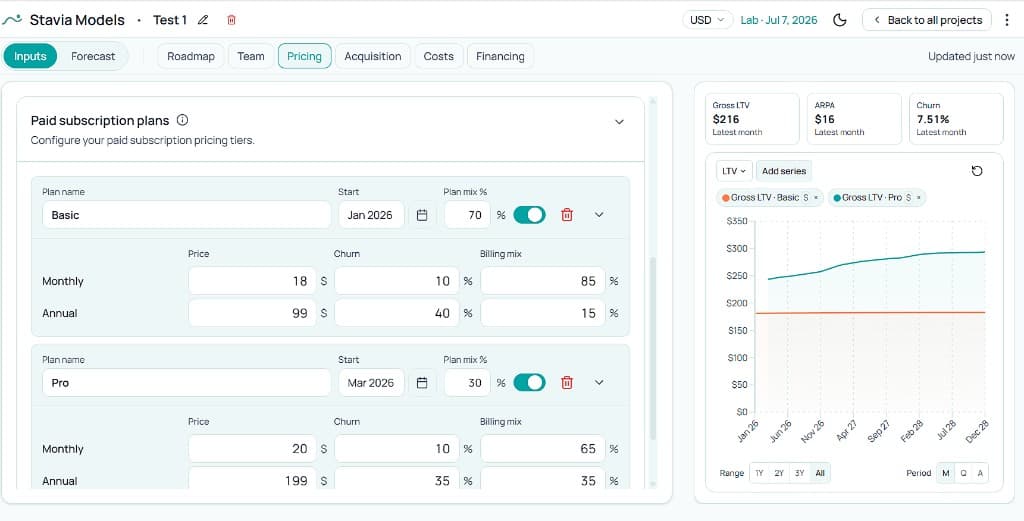Open the Roadmap tab
The width and height of the screenshot is (1024, 521).
coord(191,56)
